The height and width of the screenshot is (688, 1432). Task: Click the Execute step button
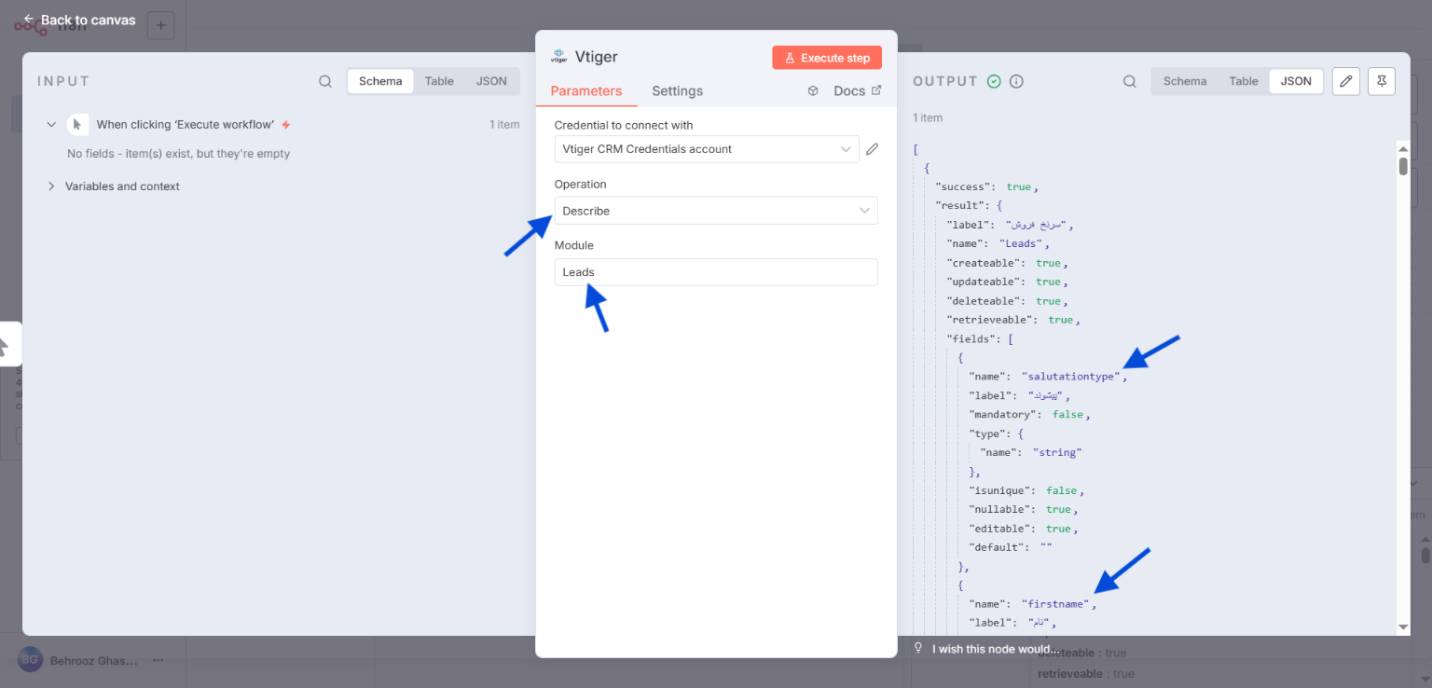coord(826,58)
